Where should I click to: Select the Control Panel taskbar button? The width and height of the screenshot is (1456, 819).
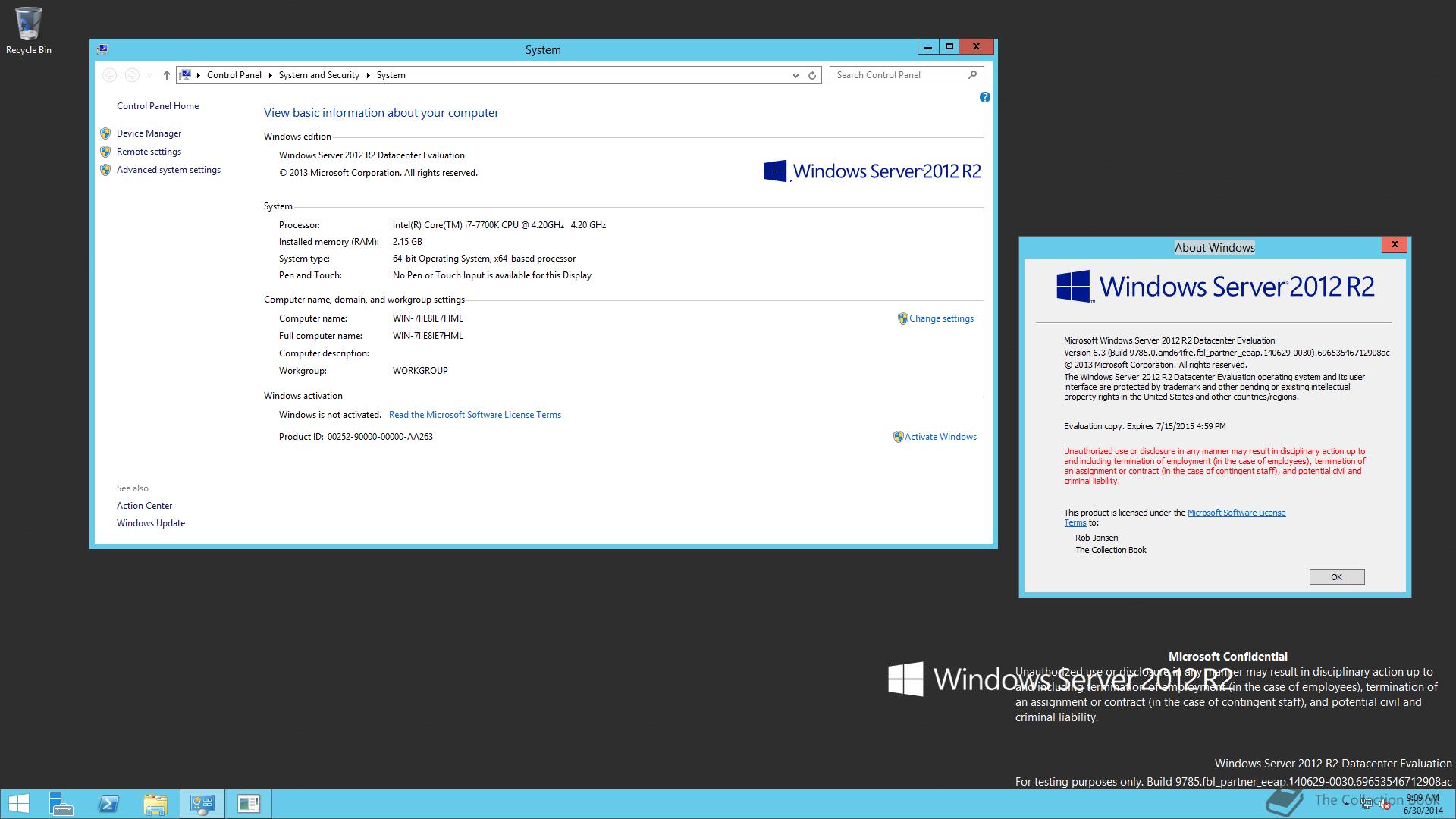click(x=202, y=804)
